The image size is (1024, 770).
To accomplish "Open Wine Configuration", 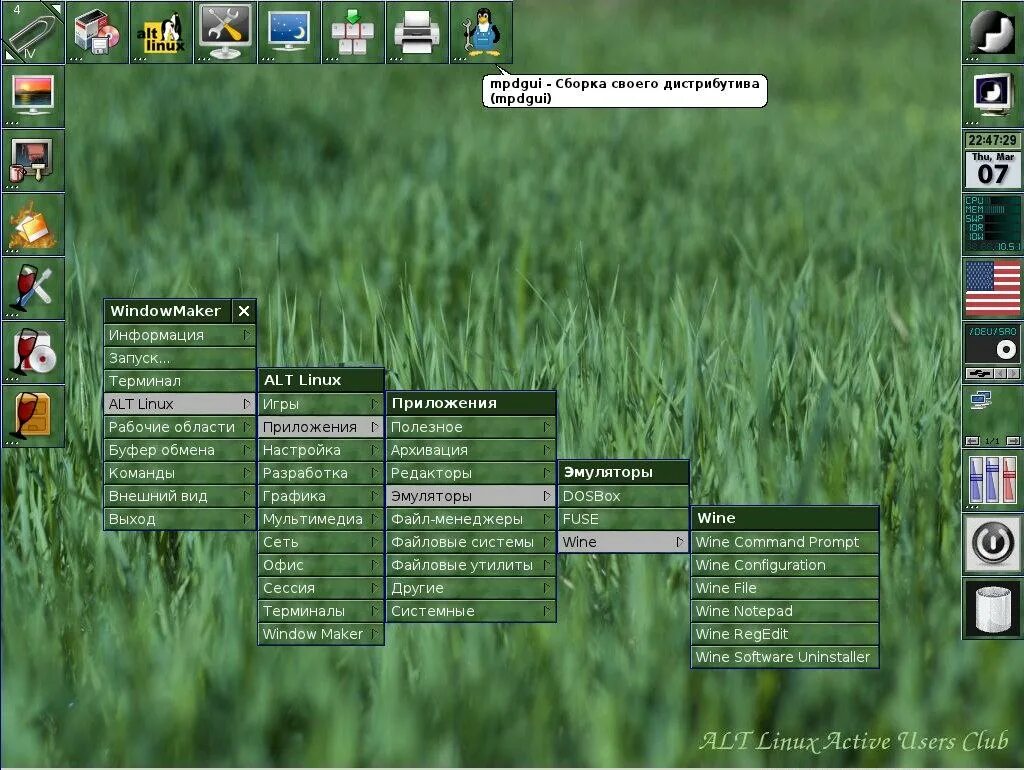I will (x=784, y=565).
